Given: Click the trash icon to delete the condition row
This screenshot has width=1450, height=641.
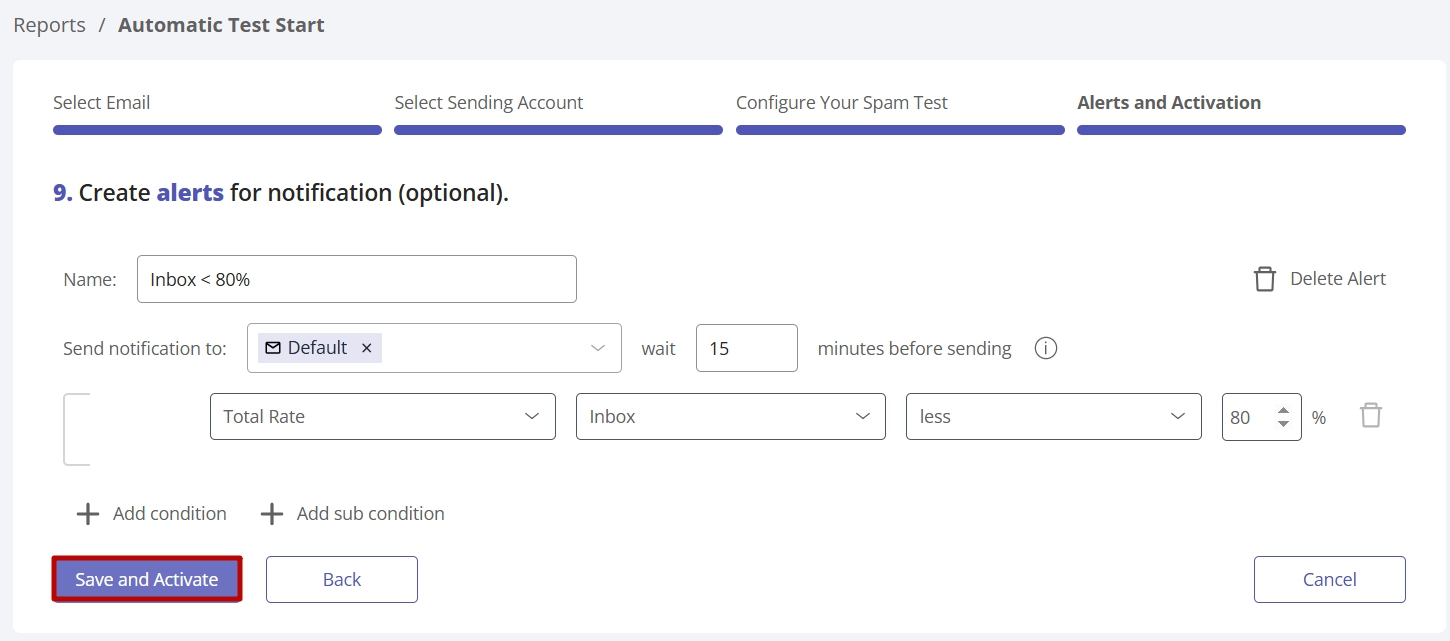Looking at the screenshot, I should click(1371, 416).
